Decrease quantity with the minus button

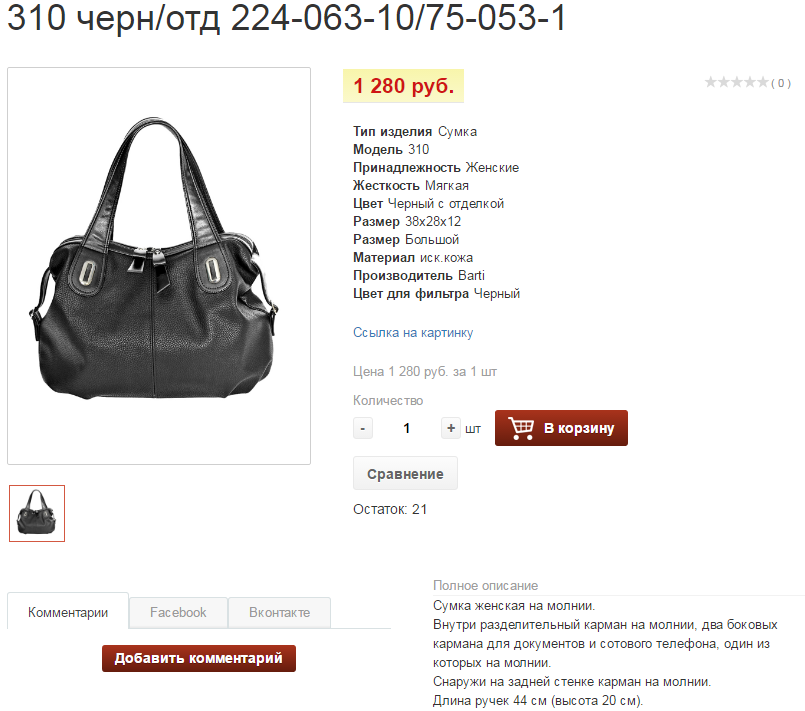click(362, 428)
